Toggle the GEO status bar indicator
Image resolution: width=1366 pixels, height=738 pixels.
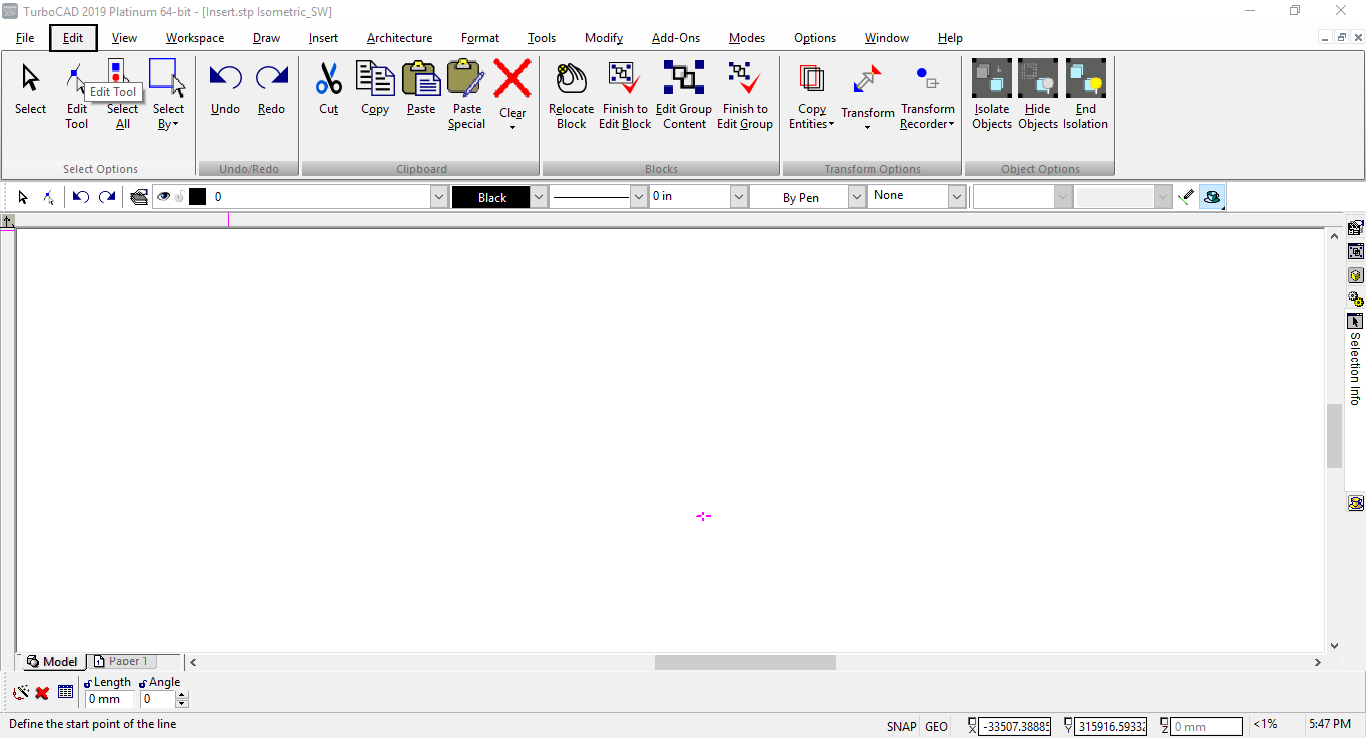click(x=937, y=727)
